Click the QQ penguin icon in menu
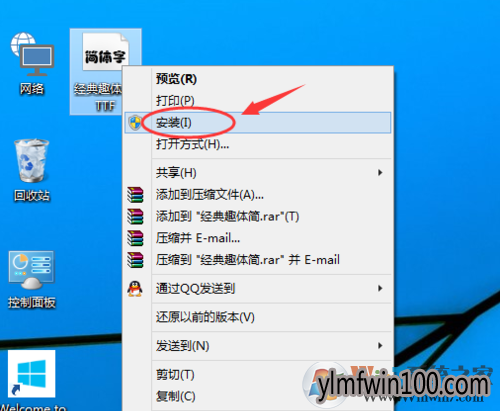This screenshot has height=411, width=500. [135, 289]
